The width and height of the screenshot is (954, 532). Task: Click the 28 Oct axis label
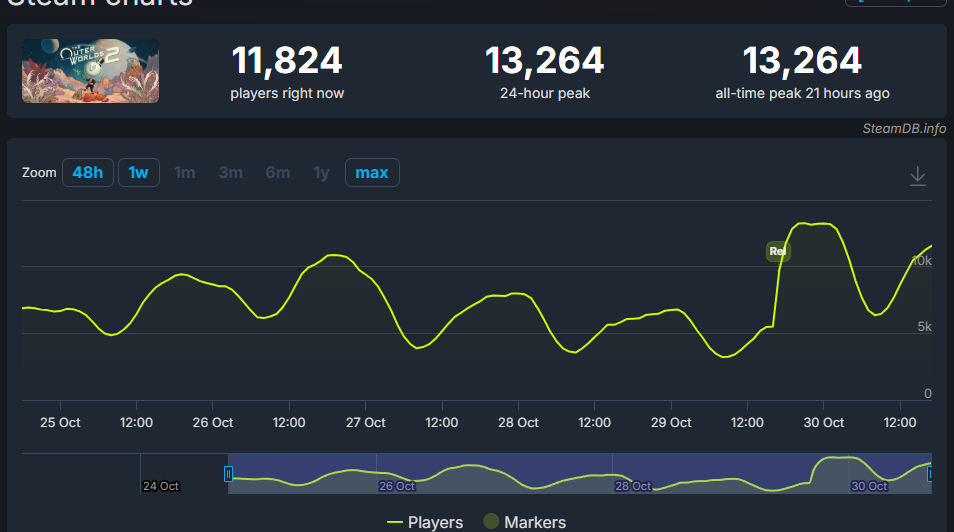[x=518, y=422]
